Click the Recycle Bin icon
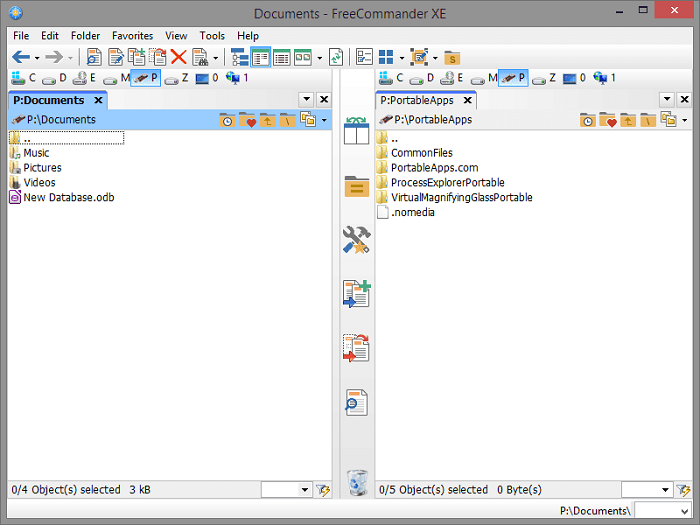Viewport: 700px width, 525px height. [357, 483]
